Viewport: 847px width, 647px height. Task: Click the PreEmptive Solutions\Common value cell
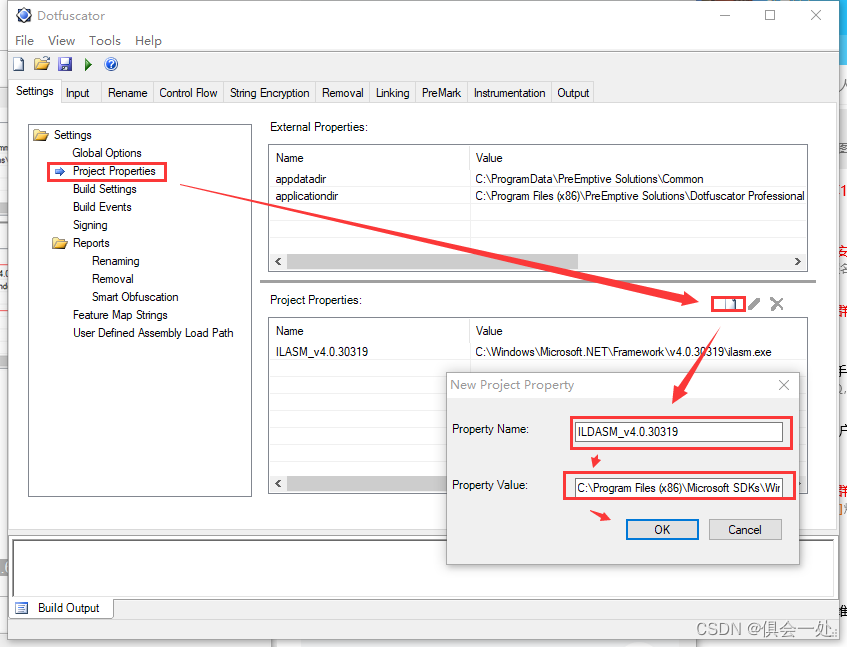pos(589,179)
